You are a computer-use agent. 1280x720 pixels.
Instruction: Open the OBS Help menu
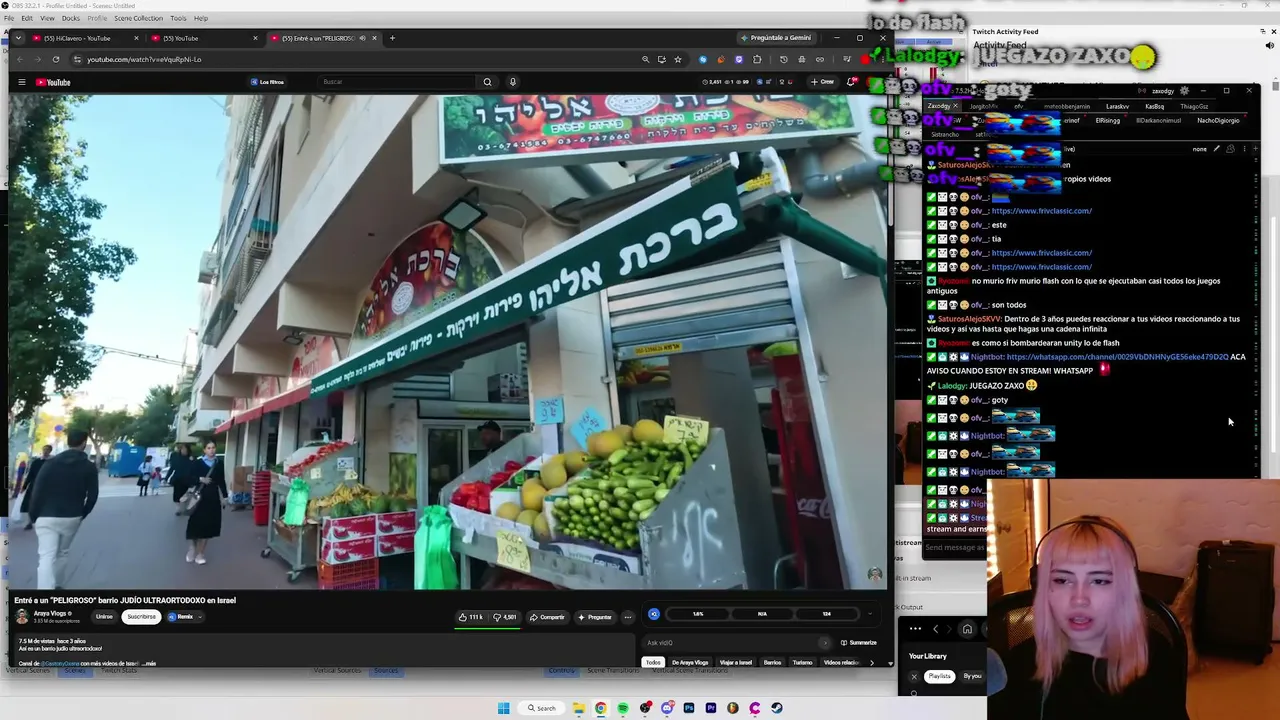(x=201, y=18)
